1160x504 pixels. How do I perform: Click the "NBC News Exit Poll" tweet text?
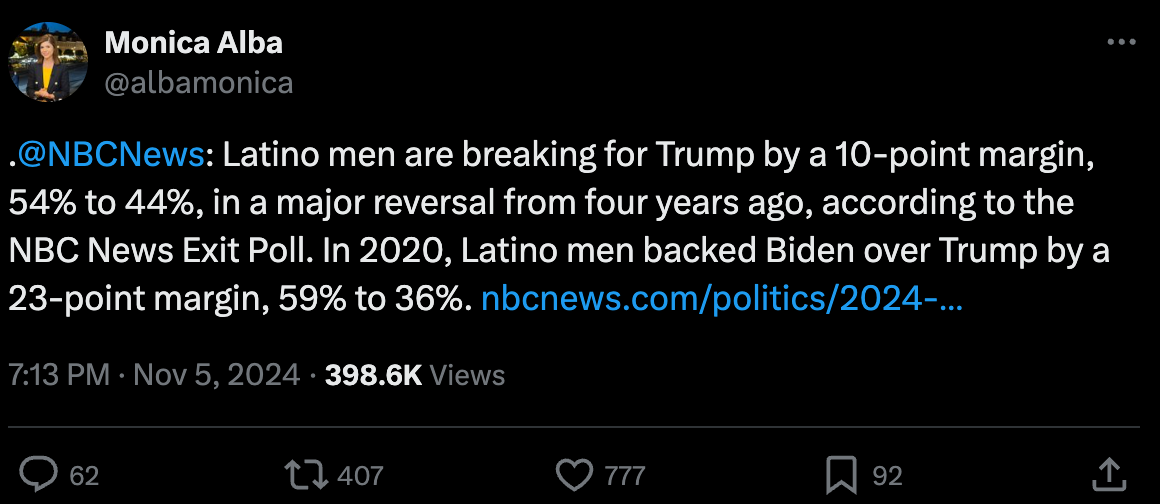pyautogui.click(x=158, y=251)
